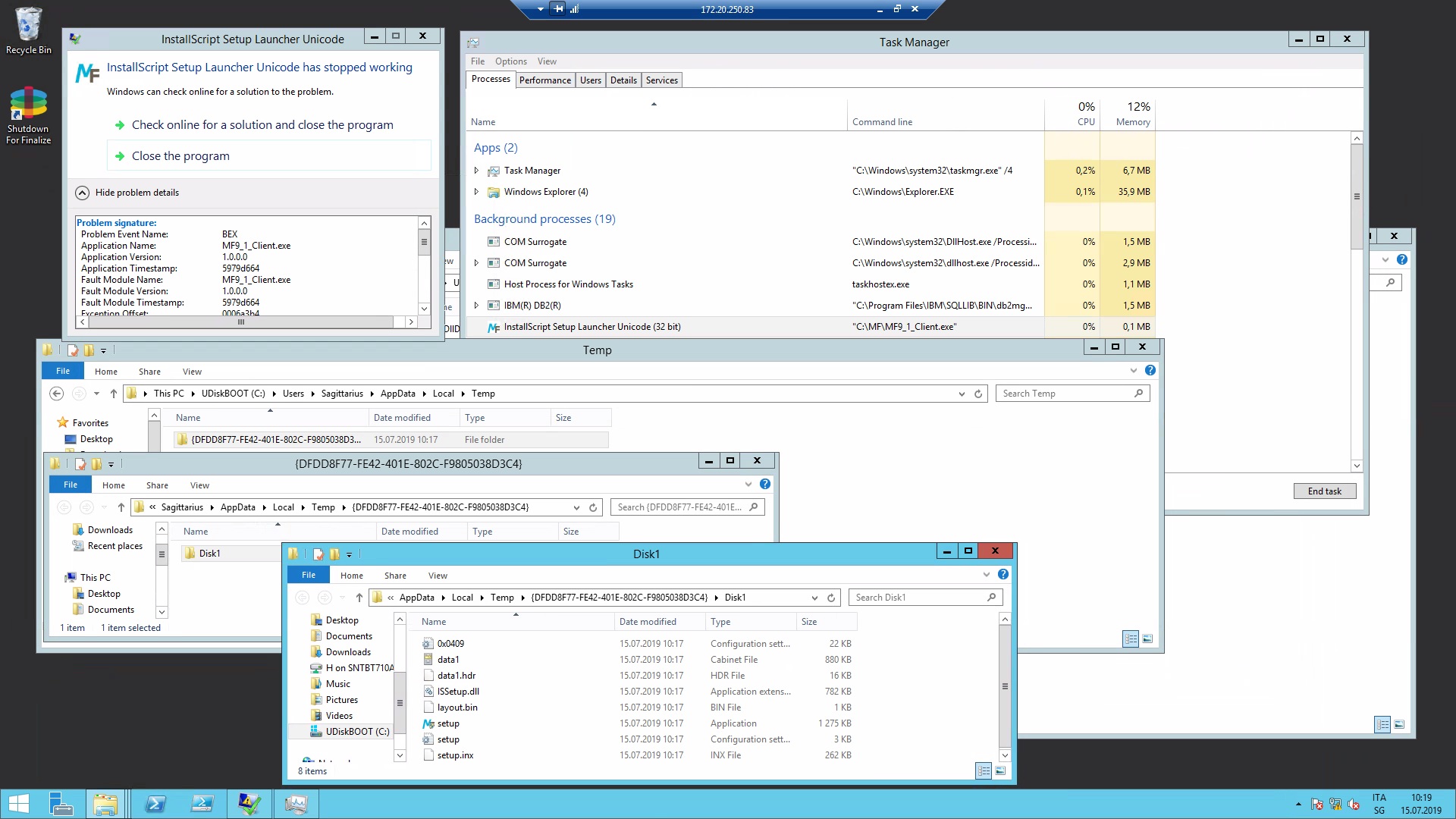Open the Recycle Bin desktop icon
1456x819 pixels.
click(x=28, y=30)
